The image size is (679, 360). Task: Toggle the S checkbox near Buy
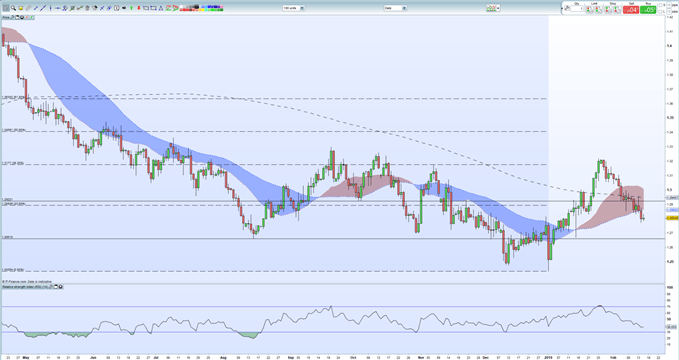click(660, 5)
